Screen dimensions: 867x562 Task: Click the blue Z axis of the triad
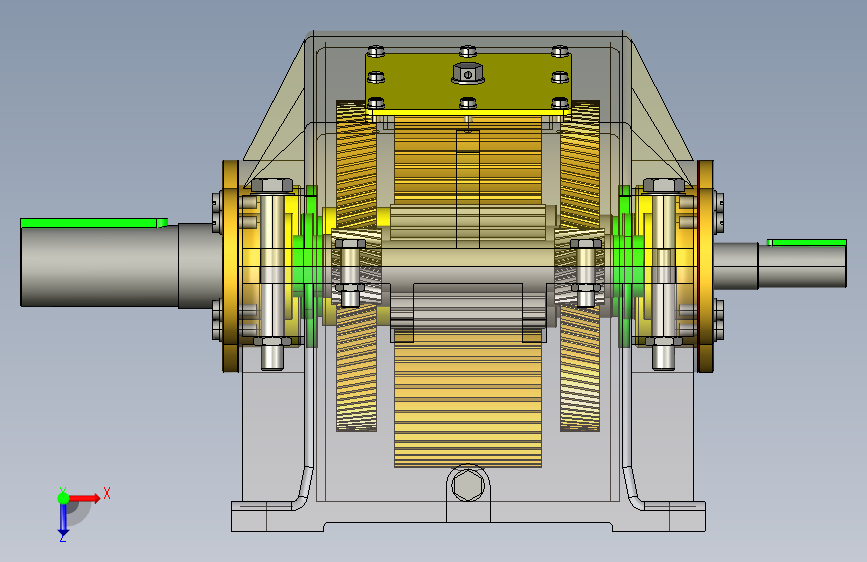coord(63,518)
